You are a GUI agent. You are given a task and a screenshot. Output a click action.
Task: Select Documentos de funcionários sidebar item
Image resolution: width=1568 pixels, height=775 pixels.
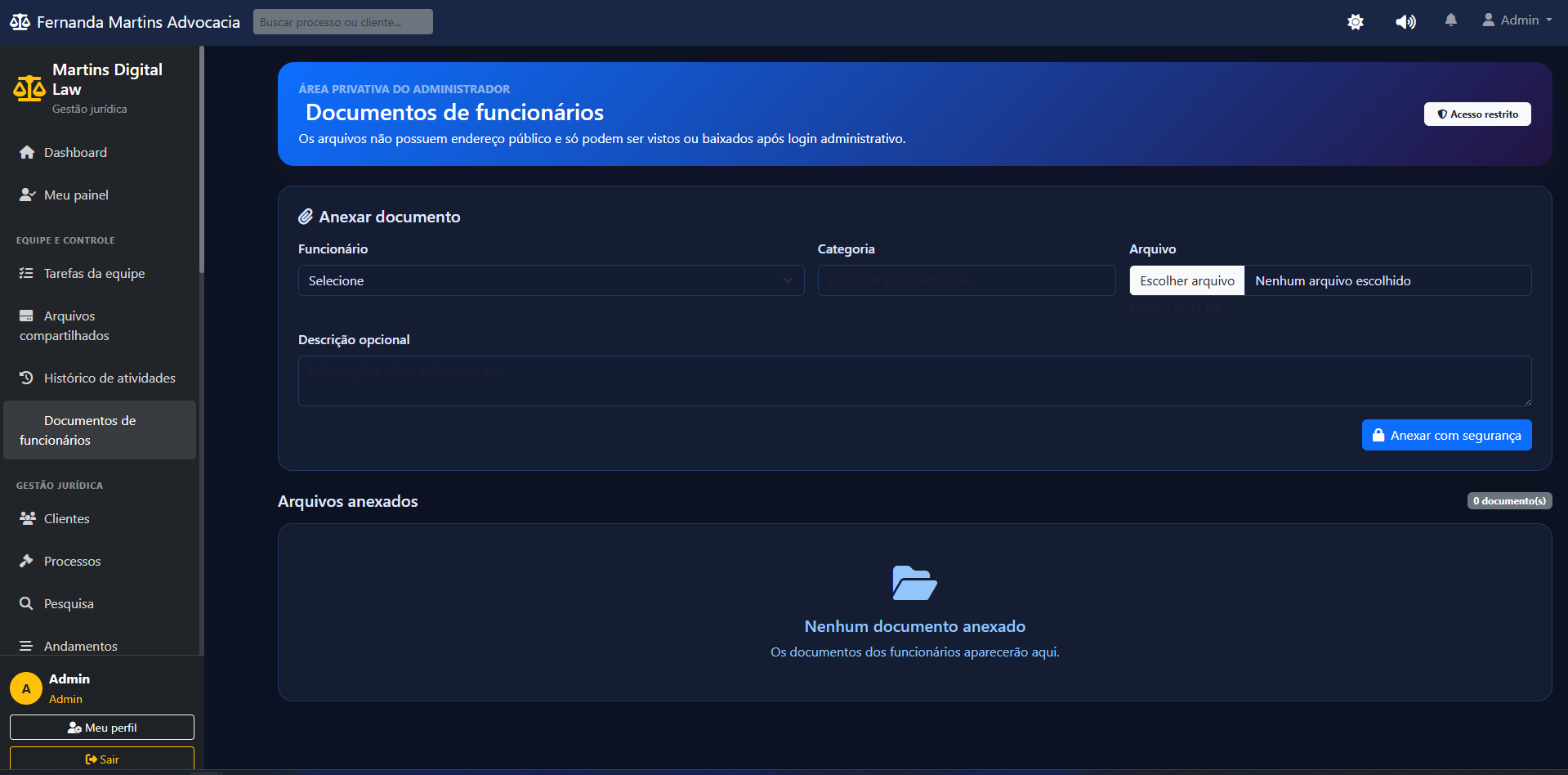point(100,430)
